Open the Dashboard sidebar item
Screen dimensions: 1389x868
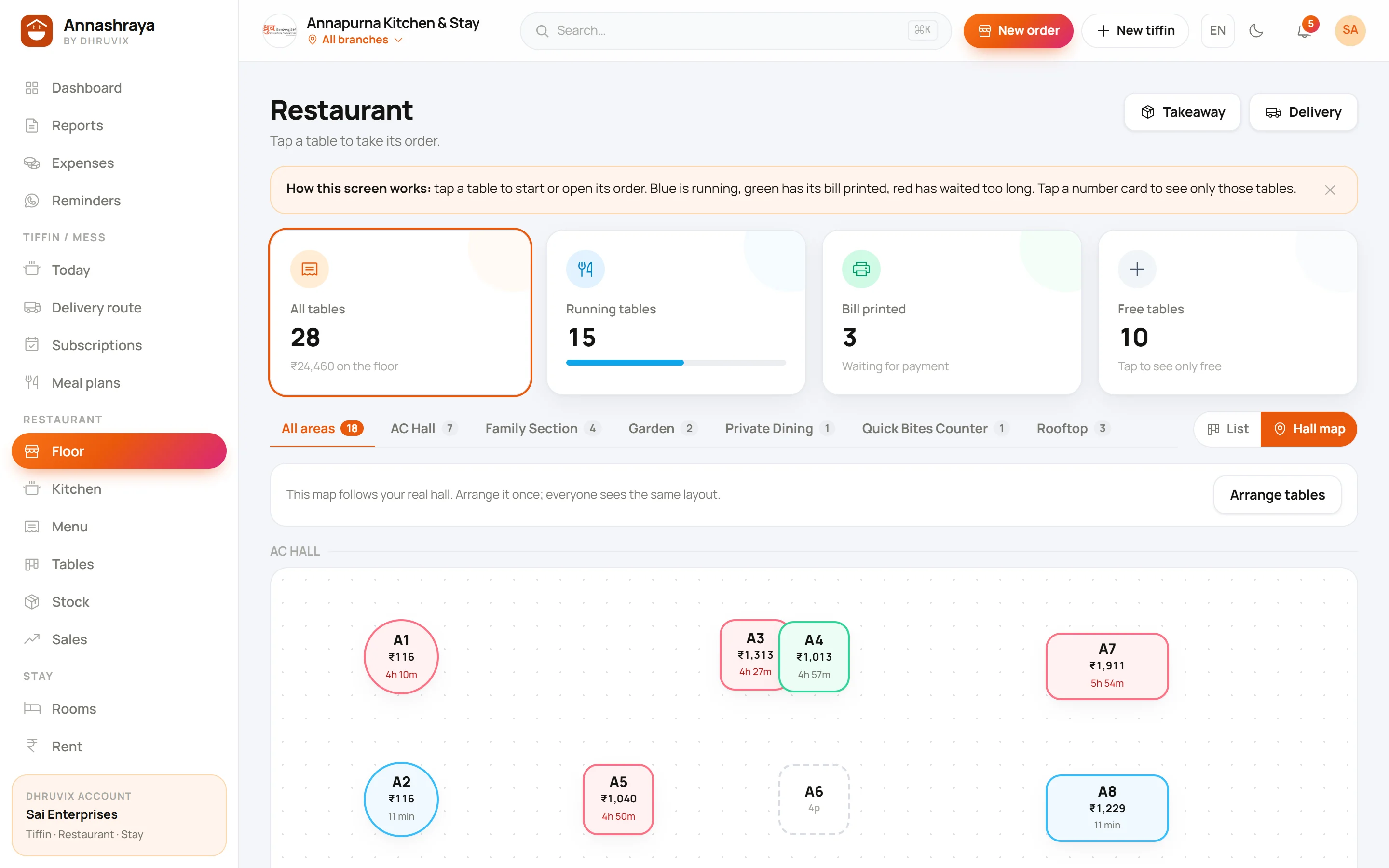coord(119,88)
